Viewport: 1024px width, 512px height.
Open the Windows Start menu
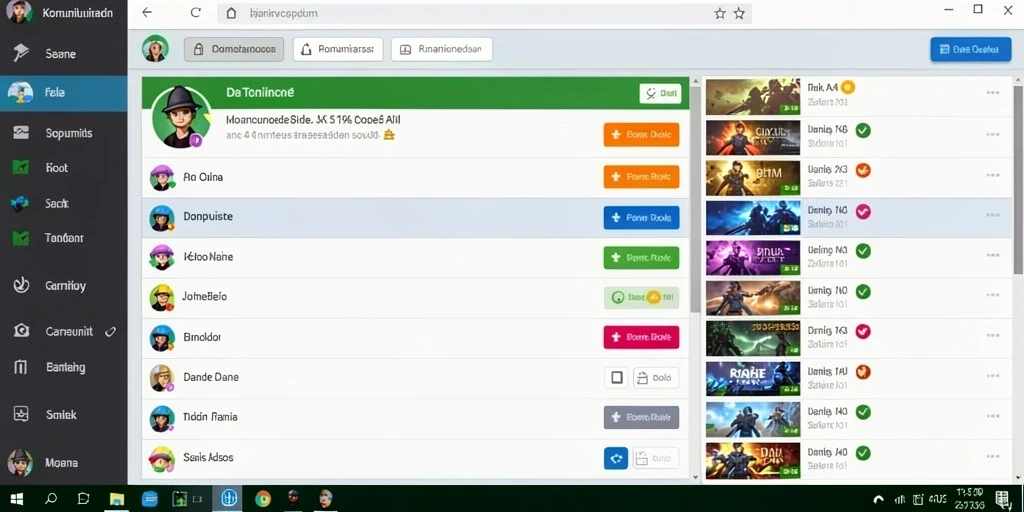17,499
